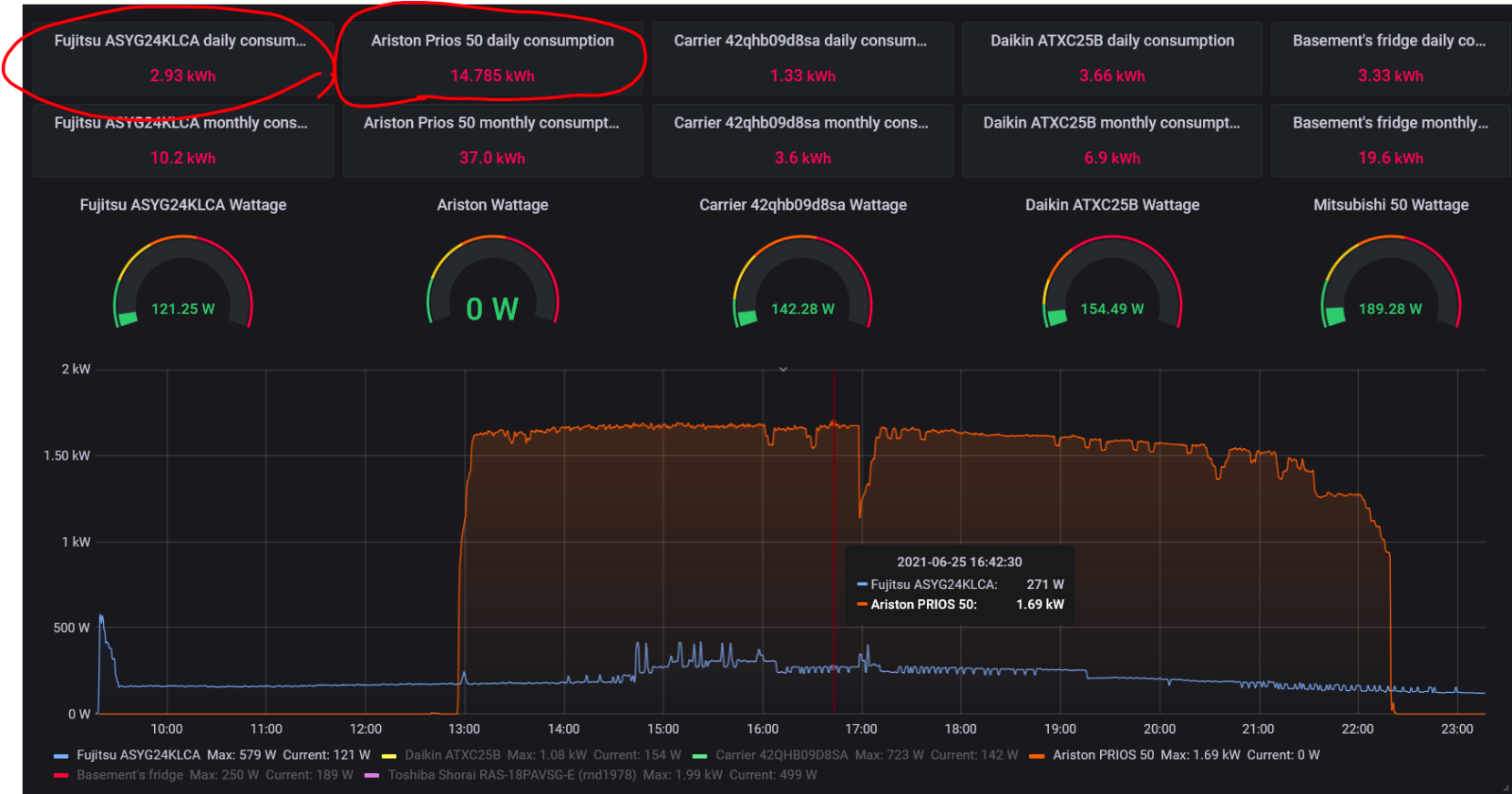Click the 17:00 time axis label
This screenshot has height=794, width=1512.
tap(861, 729)
